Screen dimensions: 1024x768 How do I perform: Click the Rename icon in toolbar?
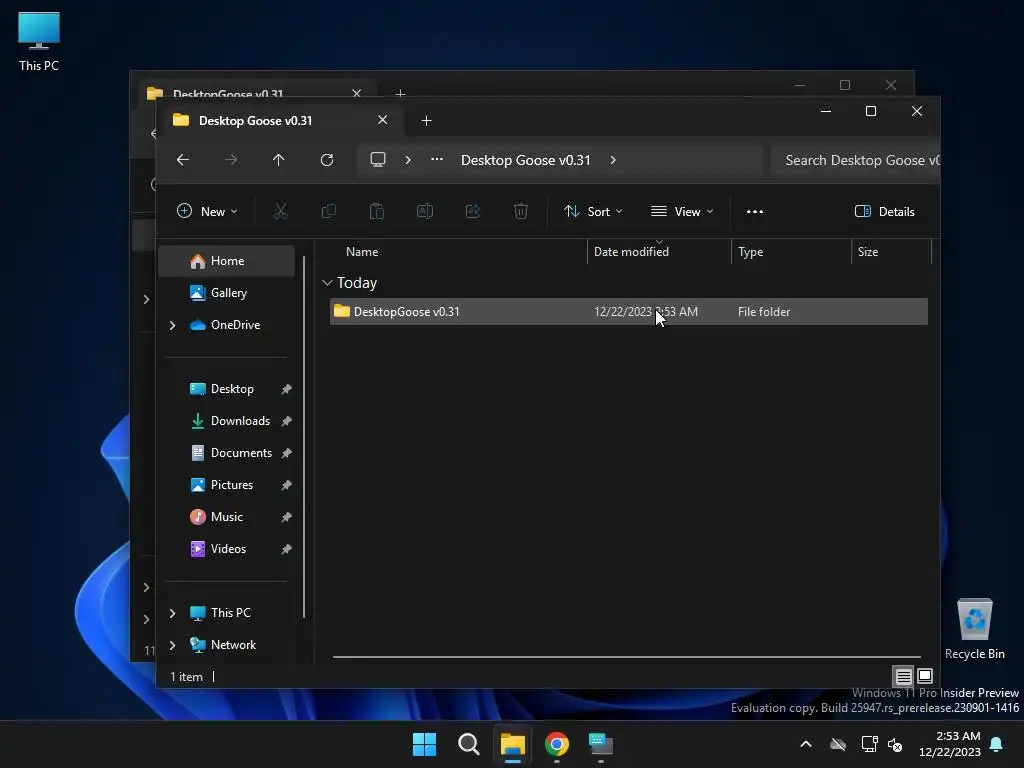(x=425, y=212)
